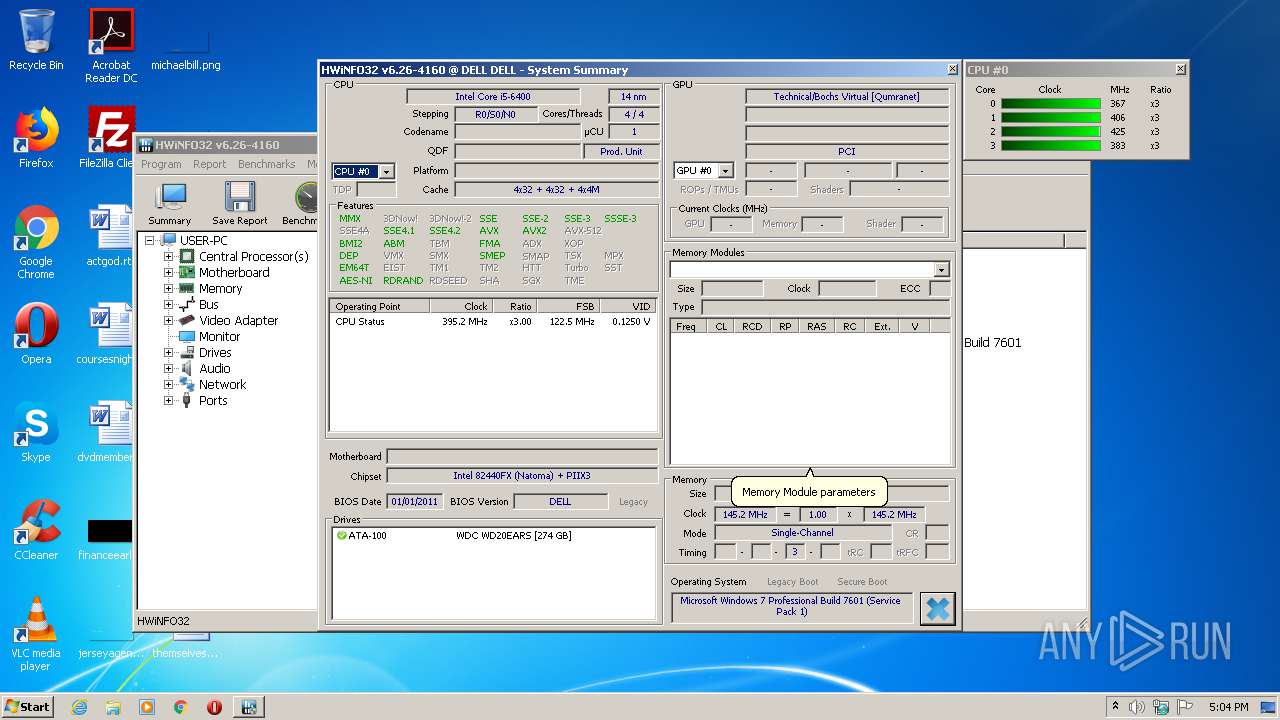The image size is (1280, 720).
Task: Click the clock showing 5:04 PM
Action: [x=1228, y=707]
